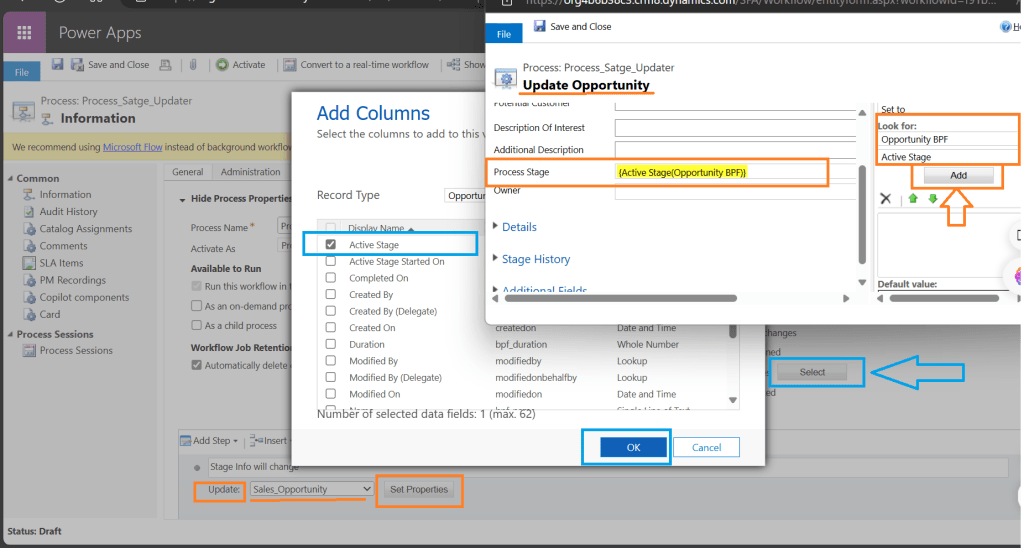Screen dimensions: 1024x555
Task: Open Card in sidebar
Action: (50, 314)
